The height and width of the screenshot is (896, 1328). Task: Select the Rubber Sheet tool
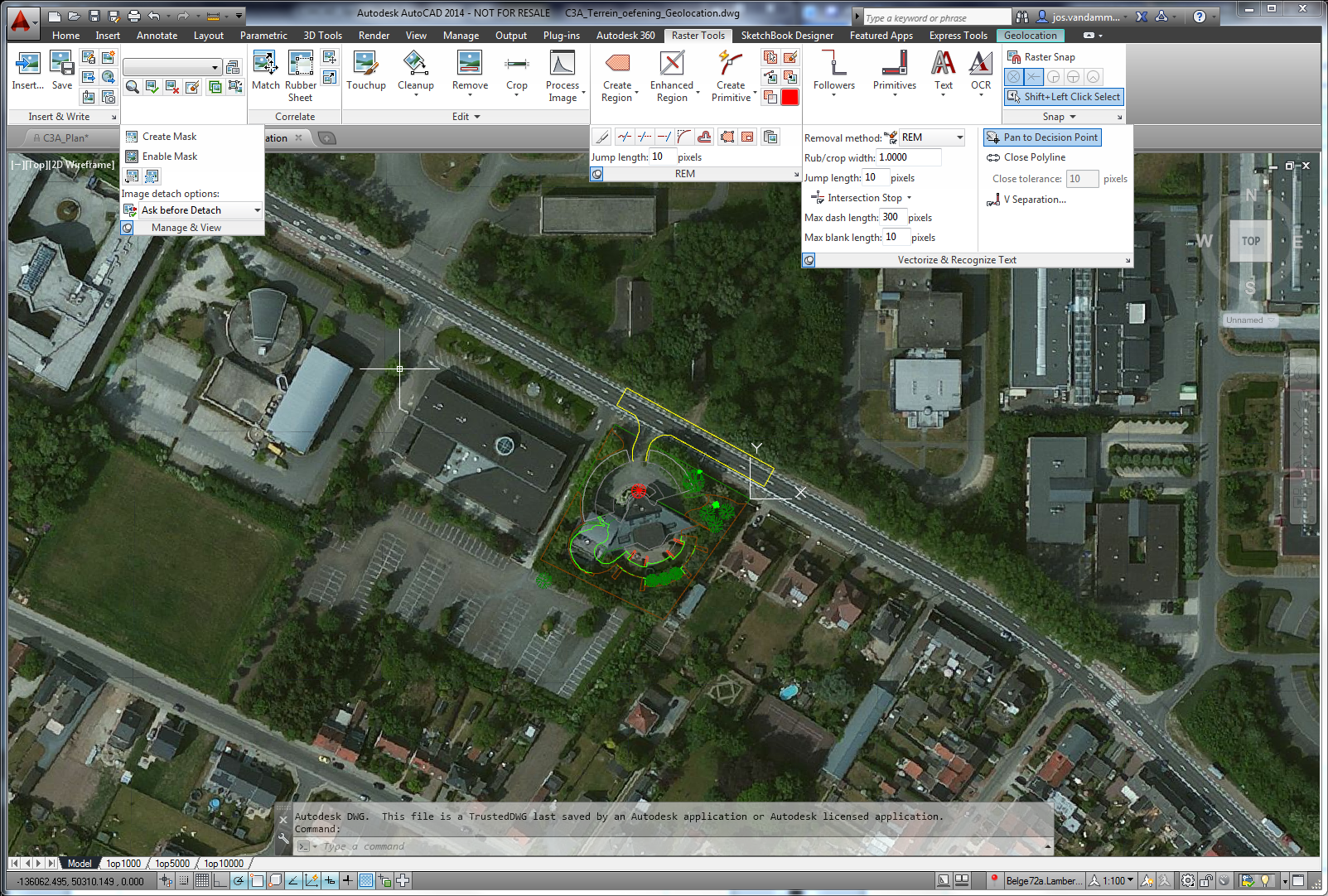click(301, 75)
